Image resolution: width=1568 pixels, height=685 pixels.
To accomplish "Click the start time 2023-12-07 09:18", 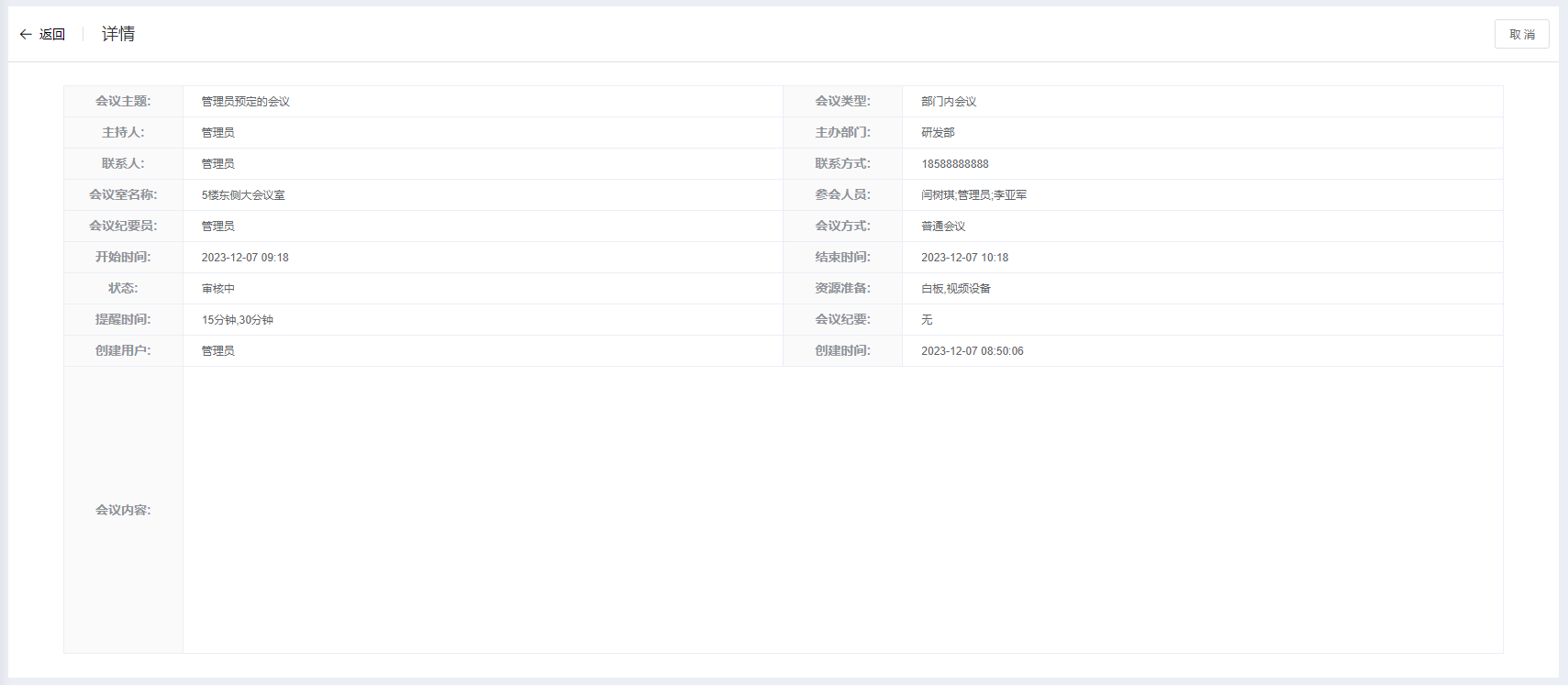I will 245,258.
